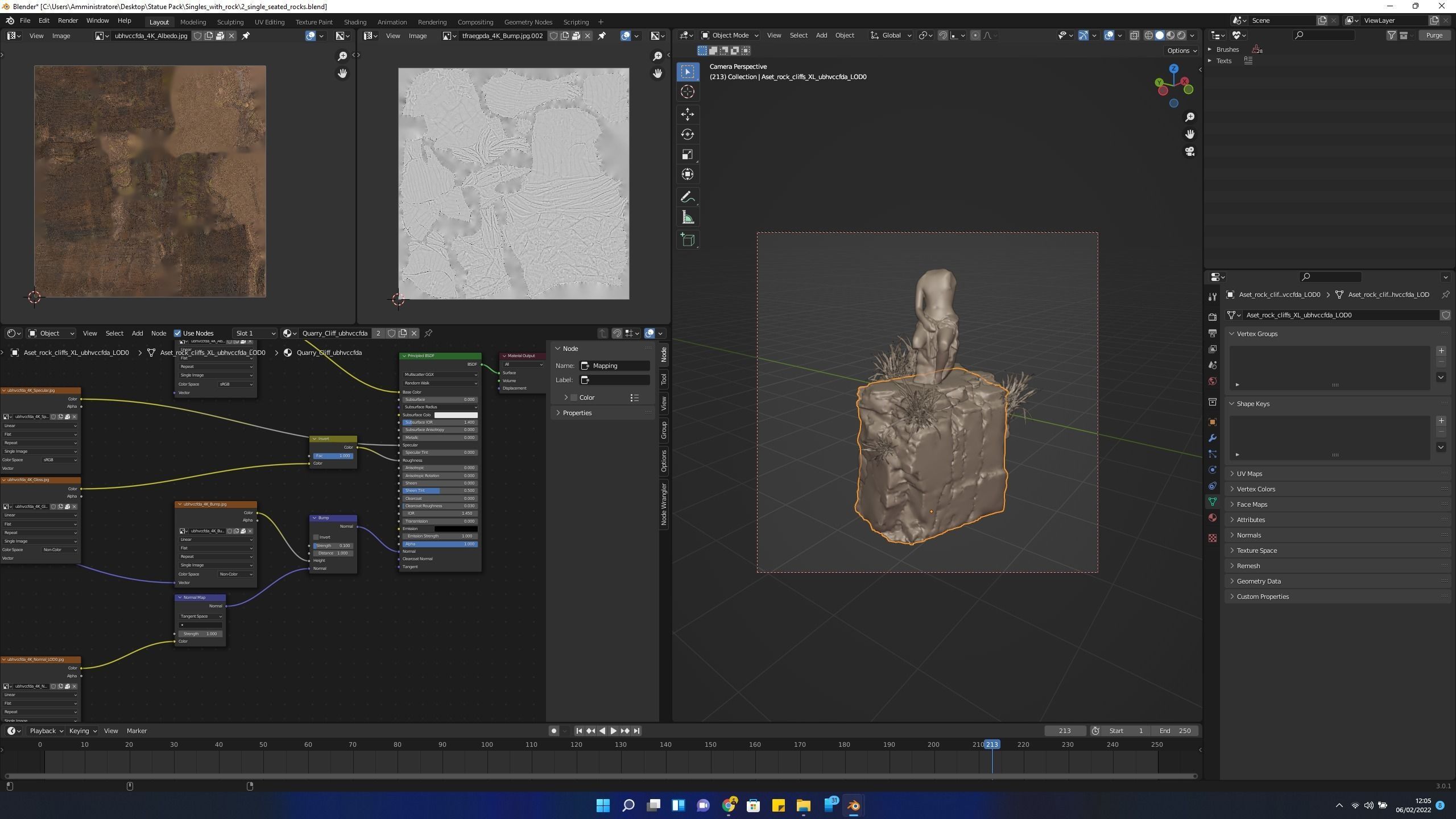Select the Measure tool
1456x819 pixels.
pos(688,217)
